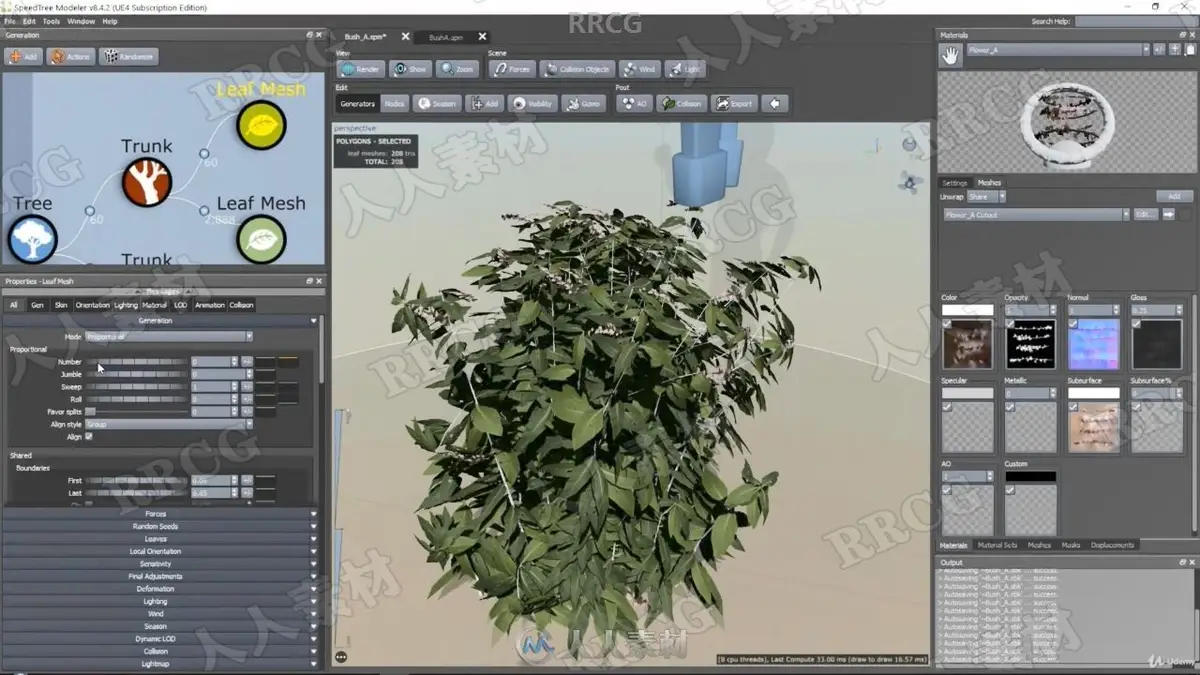
Task: Select the green Leaf Mesh node
Action: point(261,240)
